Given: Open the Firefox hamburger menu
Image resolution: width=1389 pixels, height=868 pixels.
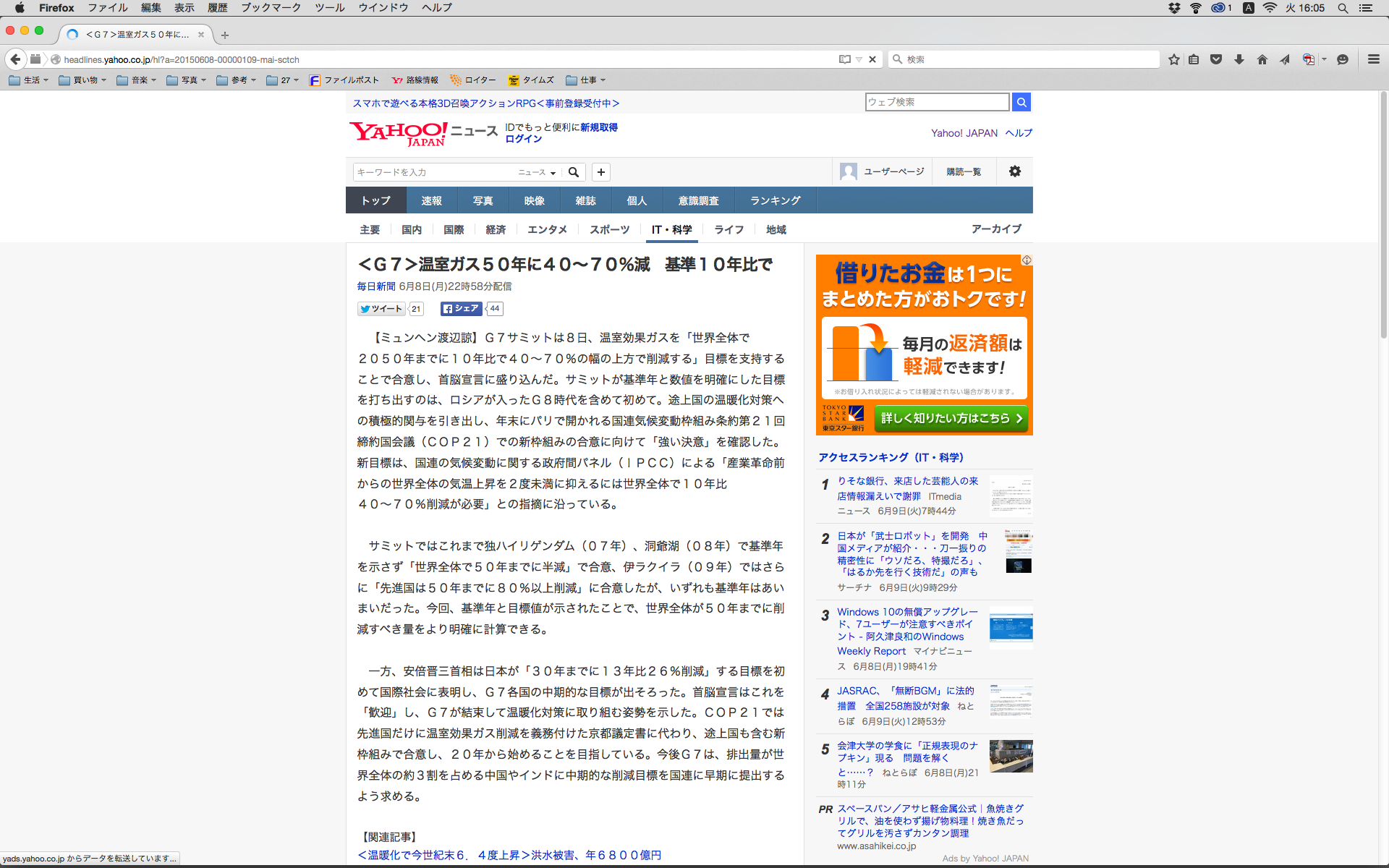Looking at the screenshot, I should (1373, 59).
